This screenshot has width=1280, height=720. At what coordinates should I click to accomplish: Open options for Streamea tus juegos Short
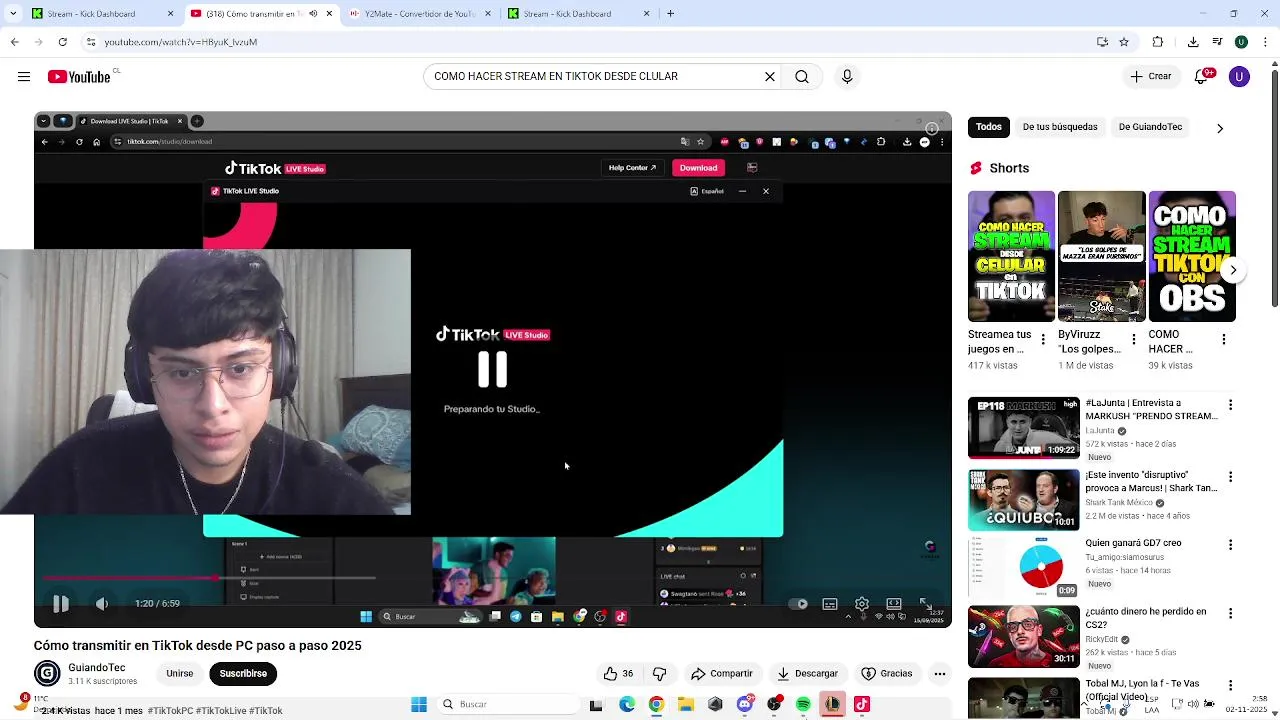pyautogui.click(x=1043, y=340)
